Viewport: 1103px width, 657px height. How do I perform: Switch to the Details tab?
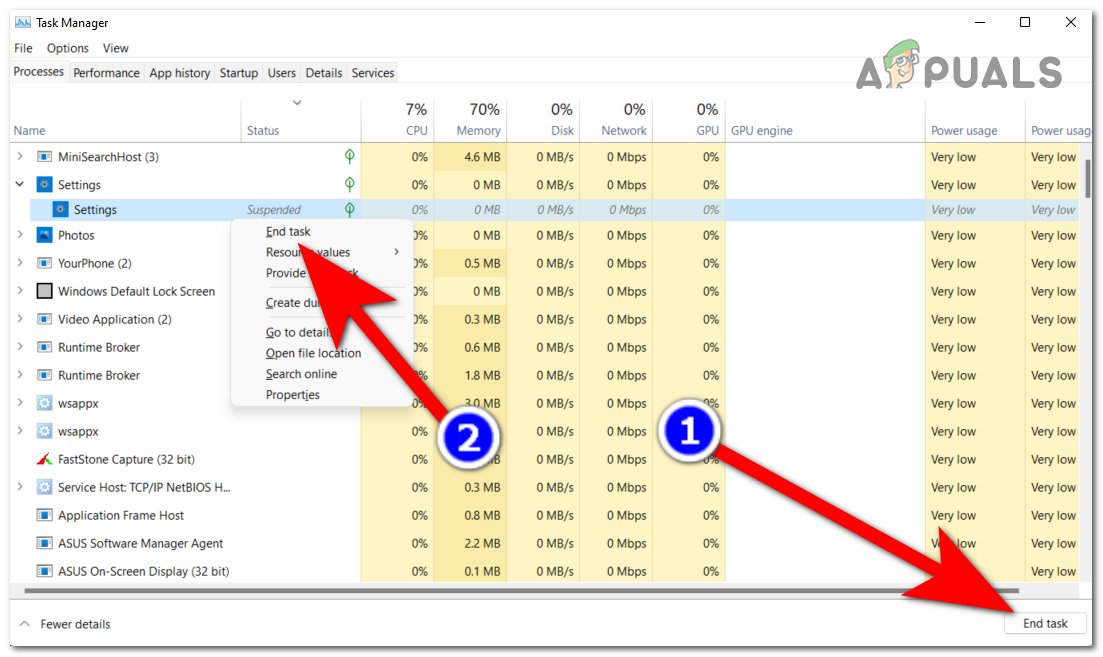tap(324, 73)
